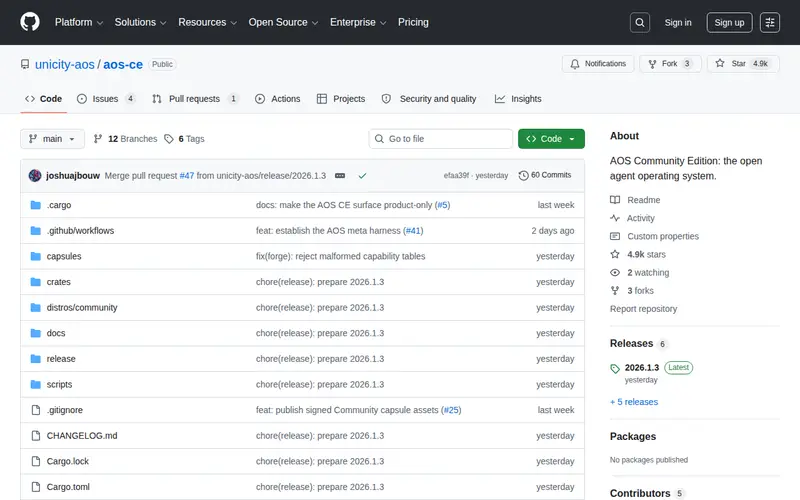800x500 pixels.
Task: Click the green commit status checkmark
Action: pyautogui.click(x=362, y=176)
